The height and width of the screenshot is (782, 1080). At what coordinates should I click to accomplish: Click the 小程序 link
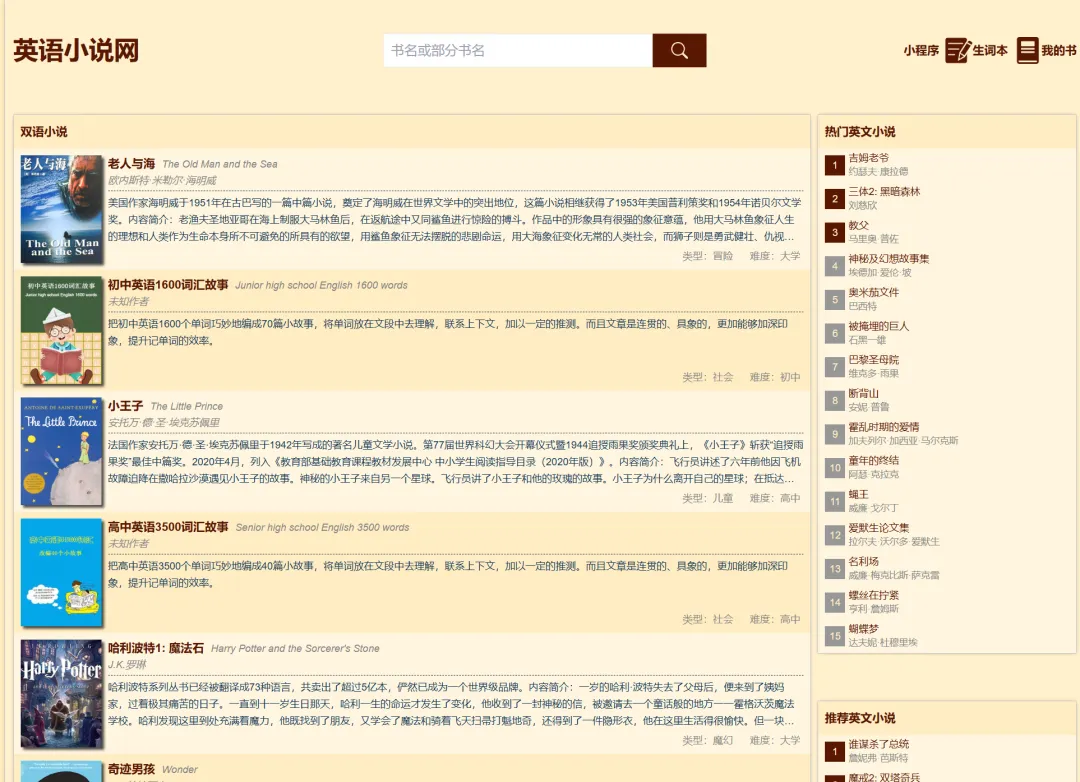tap(921, 50)
